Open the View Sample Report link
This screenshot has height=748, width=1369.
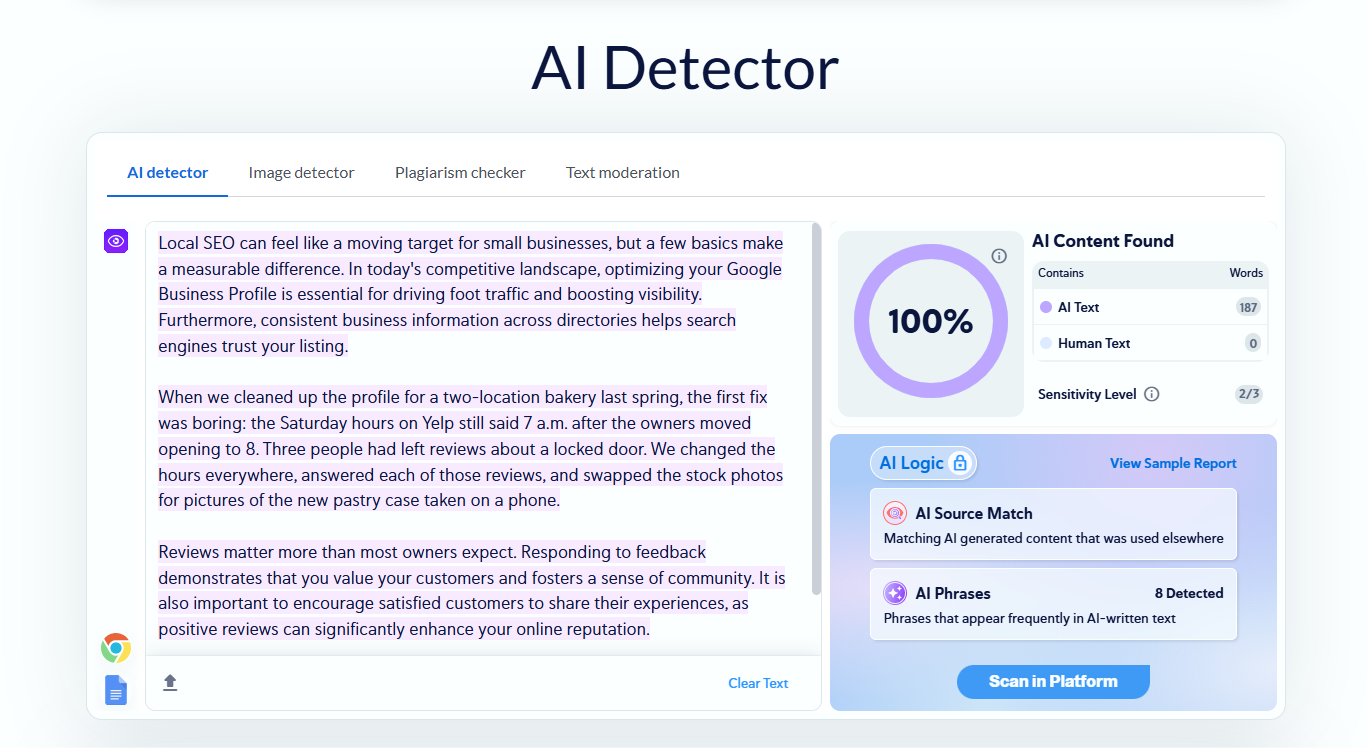click(1173, 463)
